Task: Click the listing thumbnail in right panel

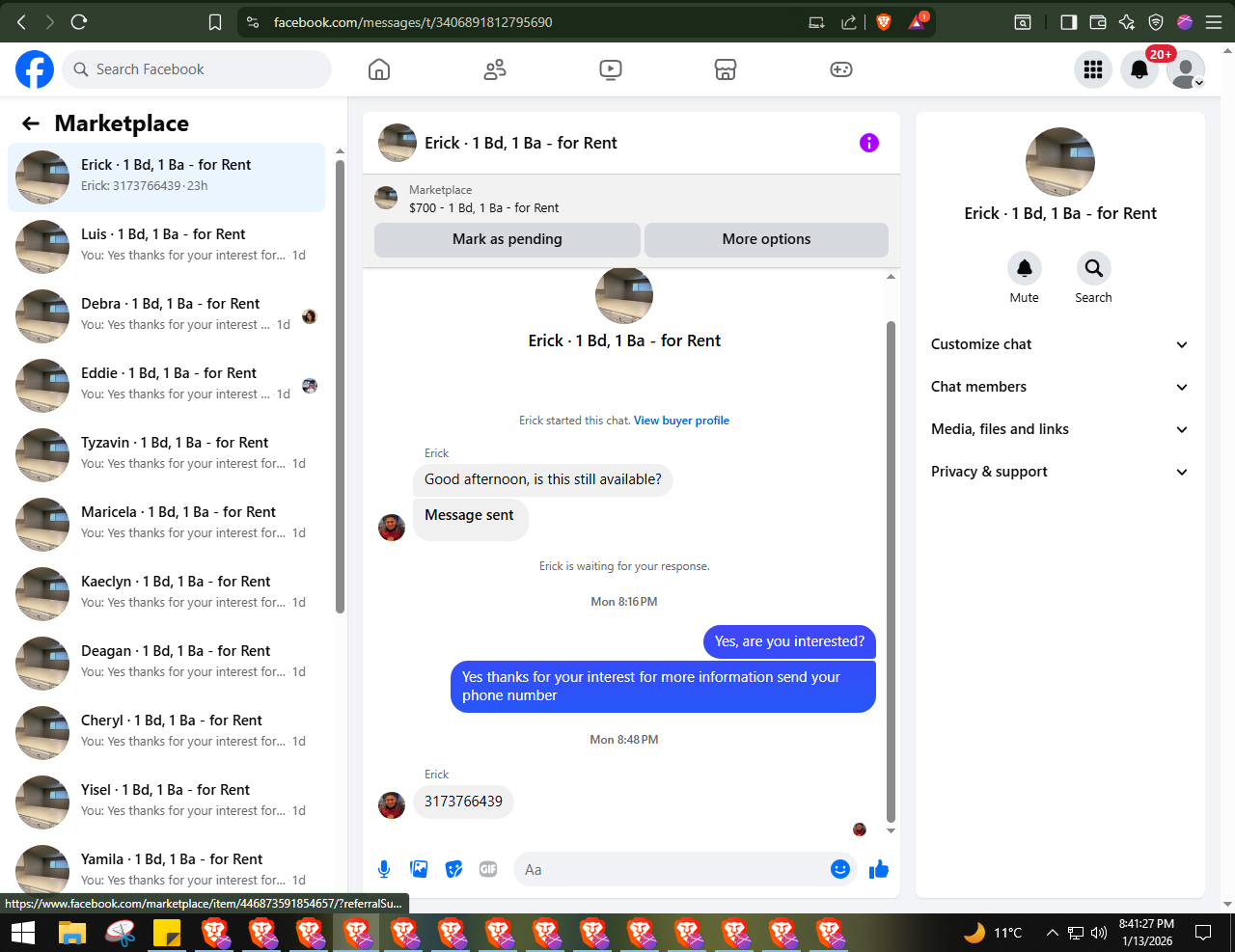Action: (1059, 162)
